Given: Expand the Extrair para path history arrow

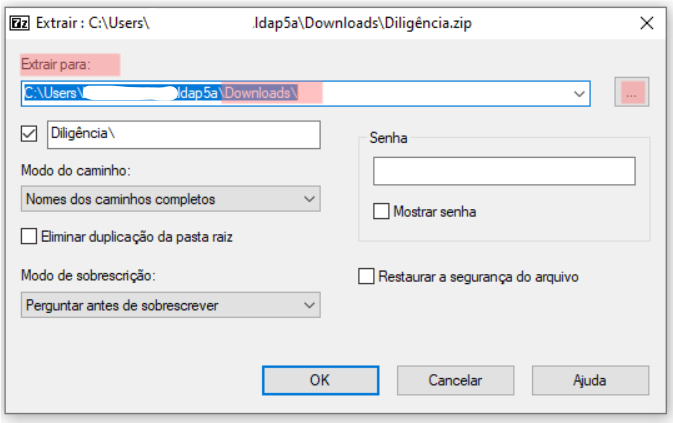Looking at the screenshot, I should [x=579, y=94].
